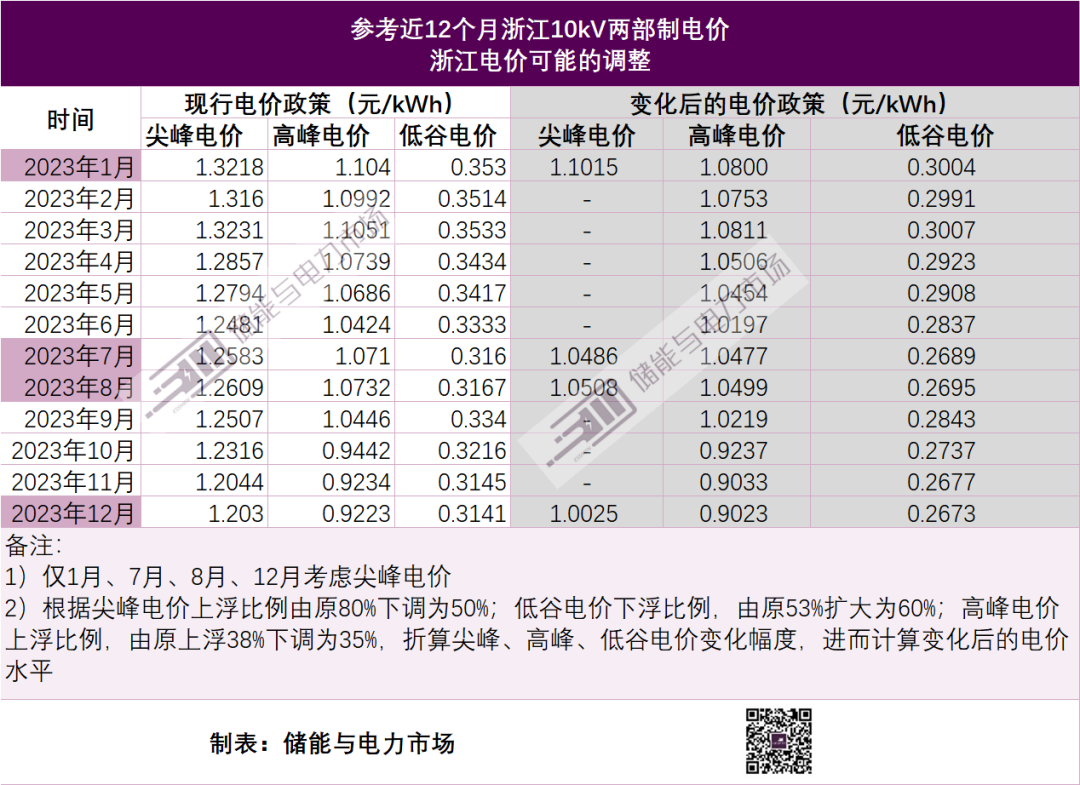Click the note about 仅1月、7月、8月、12月

coord(228,577)
